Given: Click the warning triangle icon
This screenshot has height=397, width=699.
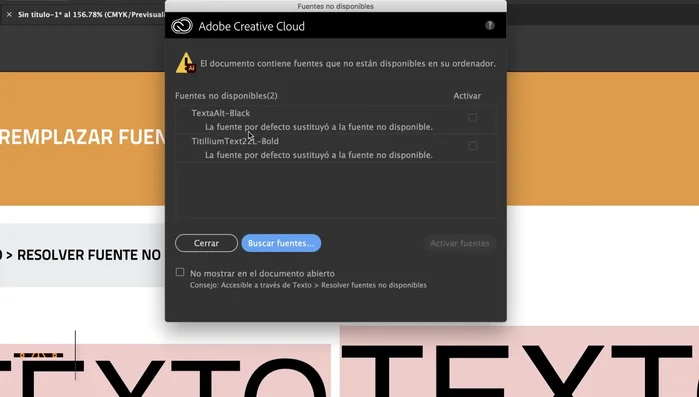Looking at the screenshot, I should pyautogui.click(x=185, y=63).
